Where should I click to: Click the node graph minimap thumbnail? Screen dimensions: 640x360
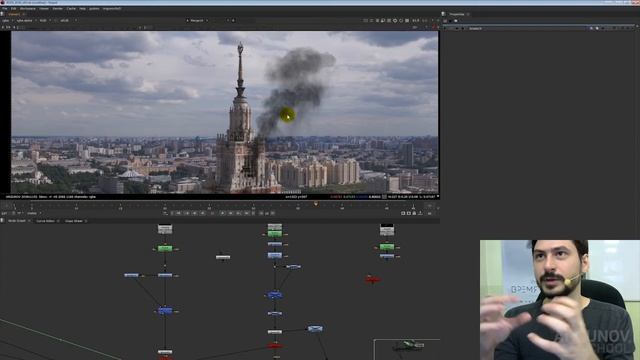407,349
